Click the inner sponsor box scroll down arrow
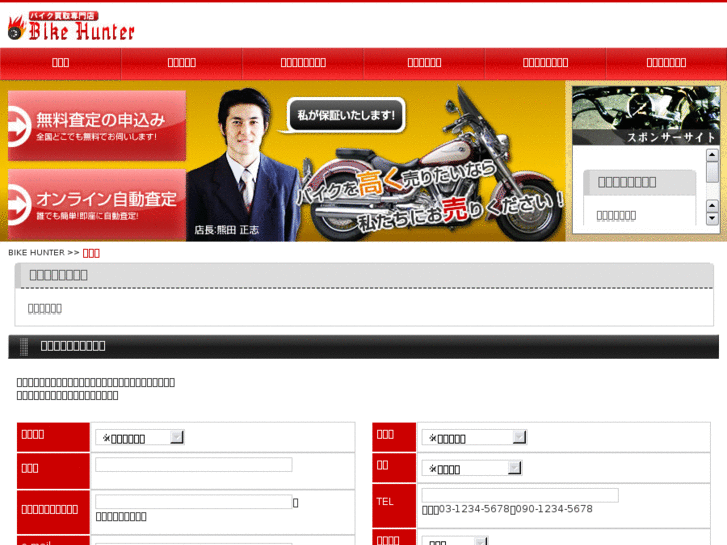The image size is (727, 545). point(712,218)
